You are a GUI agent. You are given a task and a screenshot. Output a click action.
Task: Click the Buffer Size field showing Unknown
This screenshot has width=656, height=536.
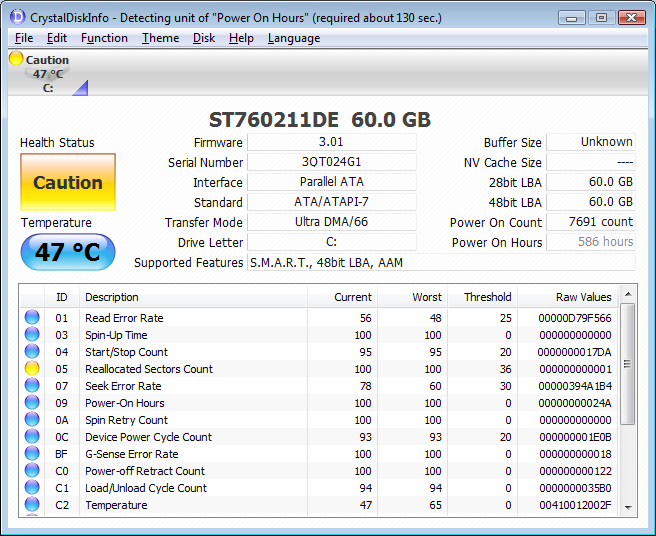tap(591, 142)
